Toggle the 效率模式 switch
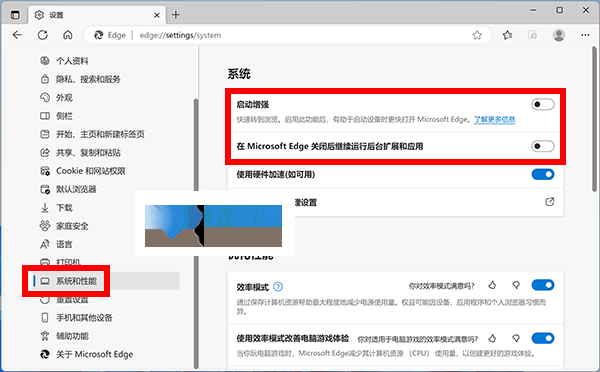This screenshot has height=372, width=600. click(543, 285)
